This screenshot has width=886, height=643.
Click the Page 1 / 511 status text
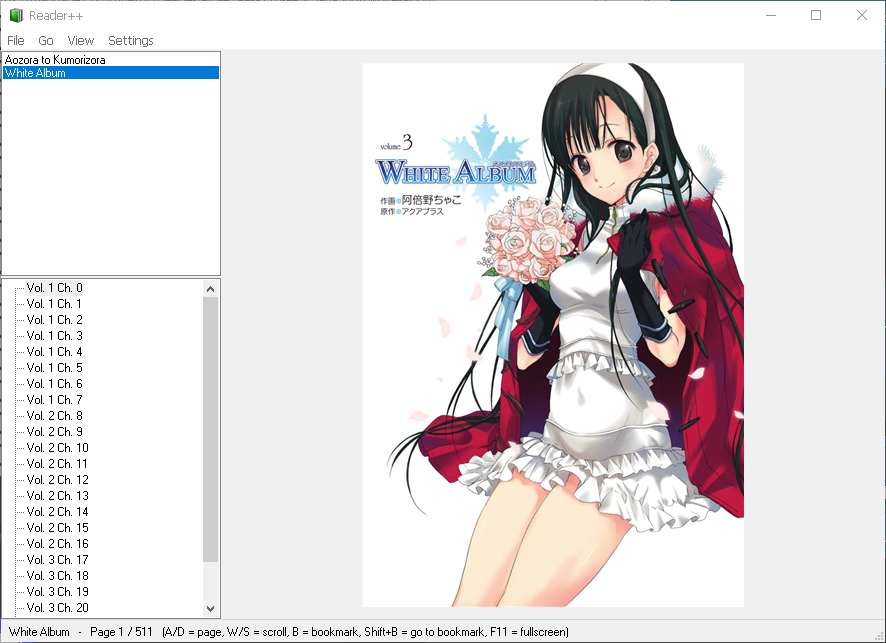point(121,632)
